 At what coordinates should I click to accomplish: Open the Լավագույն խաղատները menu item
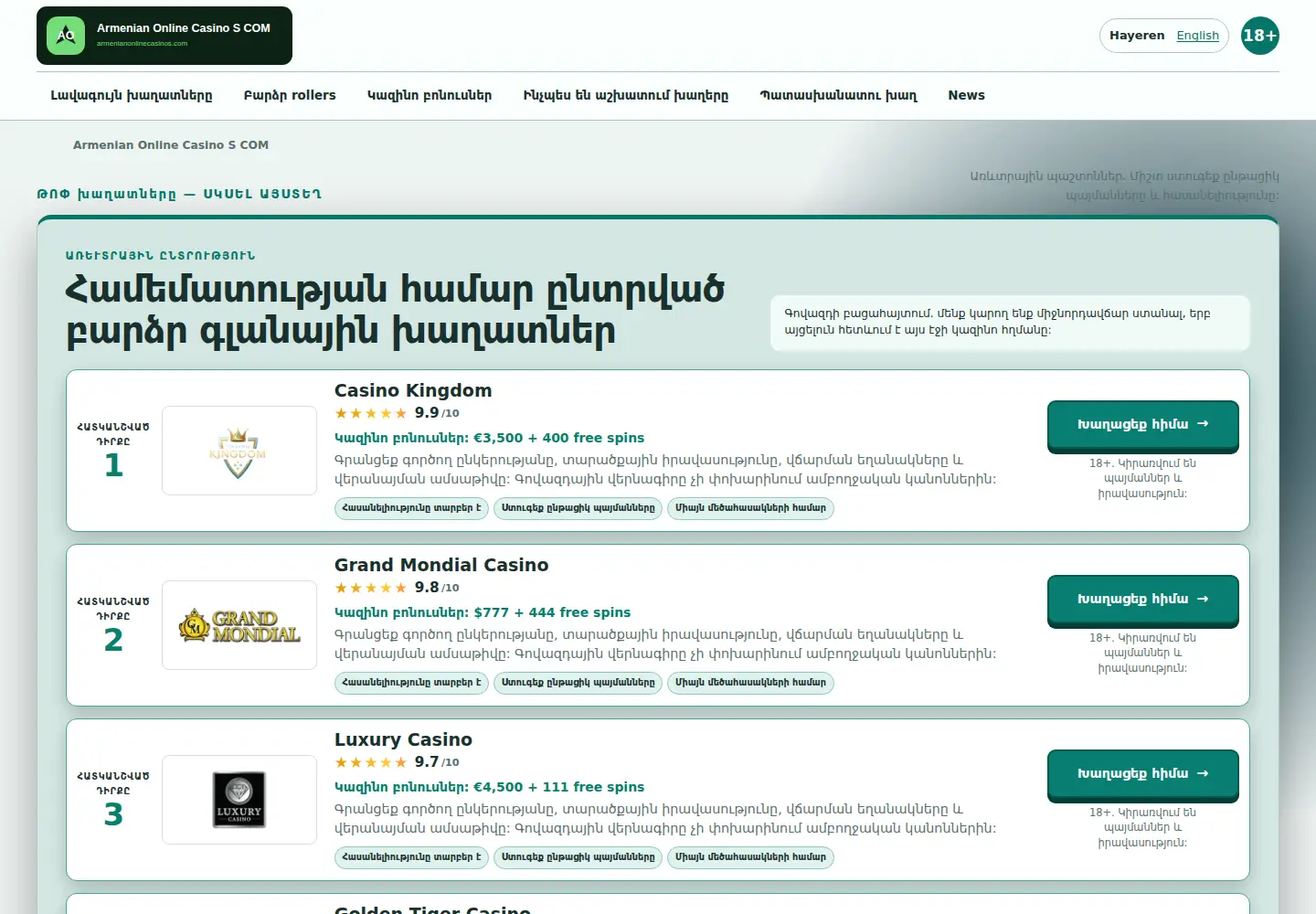point(132,95)
